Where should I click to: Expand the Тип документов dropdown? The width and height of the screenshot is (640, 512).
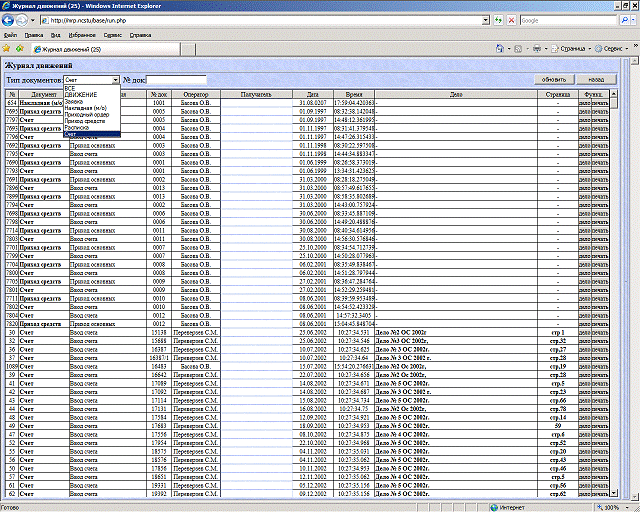115,79
